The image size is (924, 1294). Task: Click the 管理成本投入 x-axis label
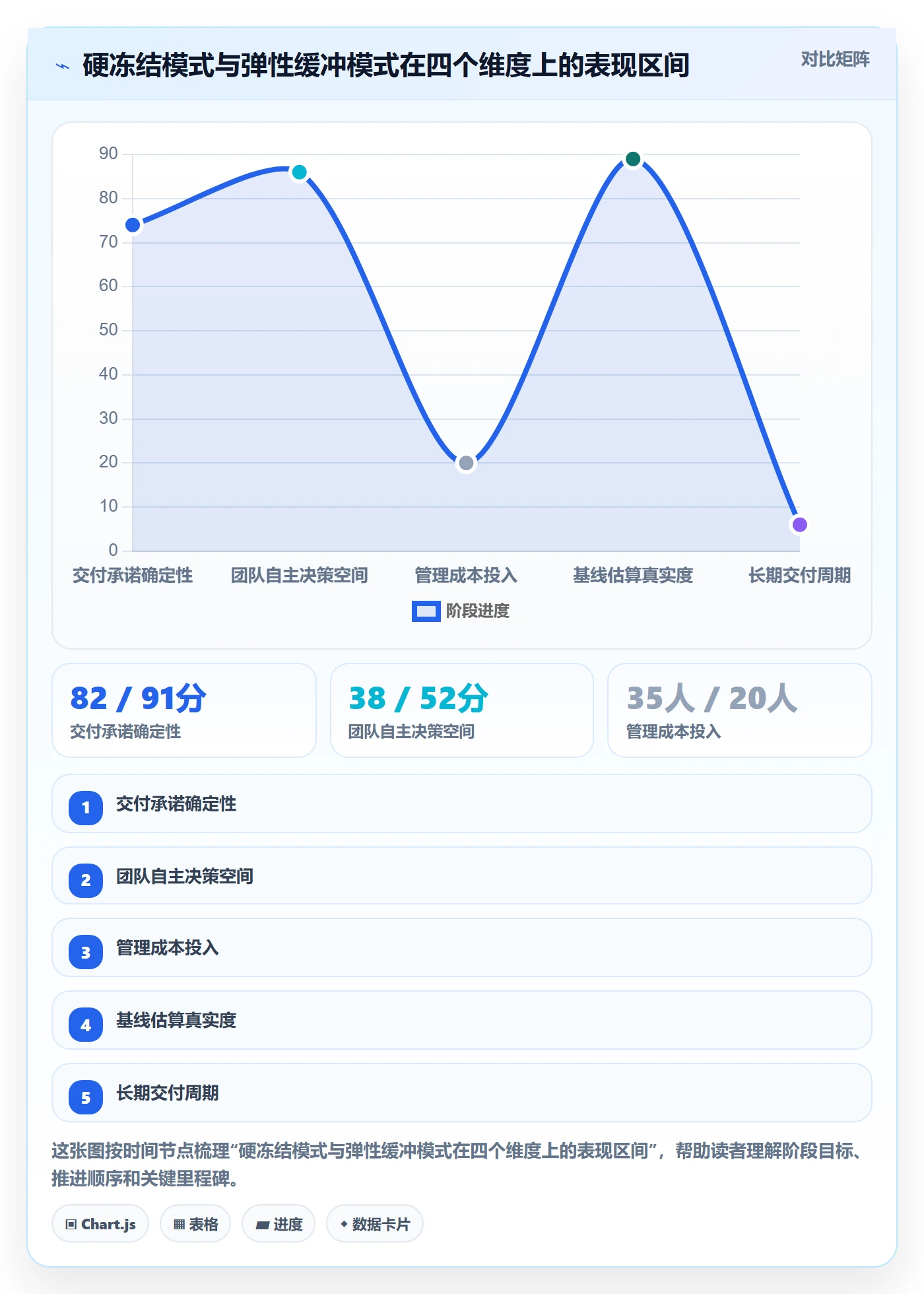click(466, 576)
